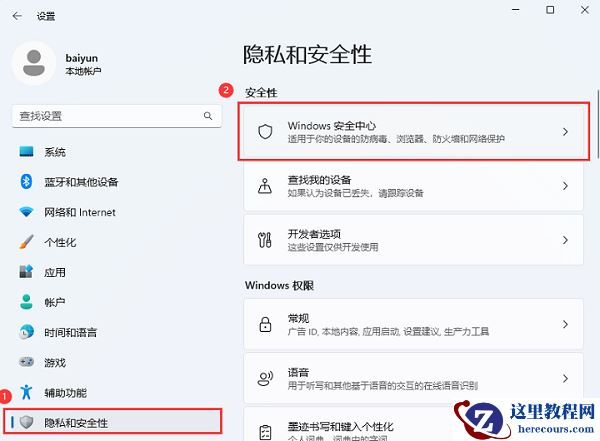This screenshot has height=441, width=600.
Task: Expand 常规 row chevron
Action: pos(565,324)
